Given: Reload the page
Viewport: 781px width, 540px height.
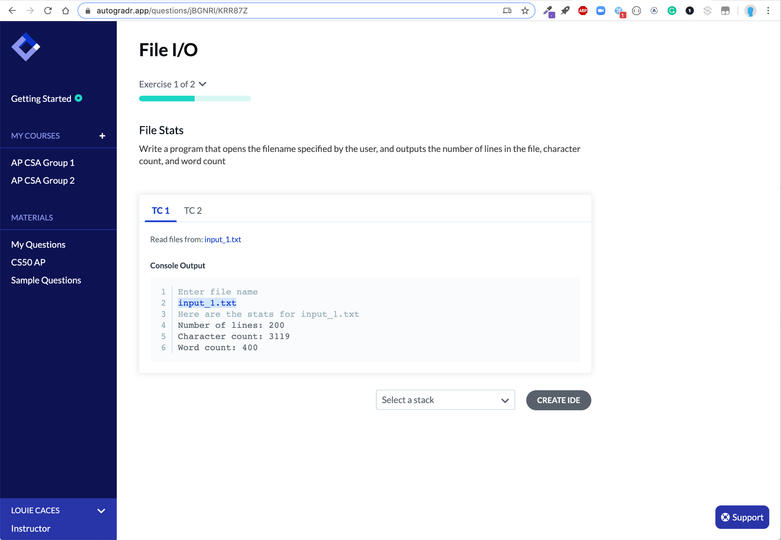Looking at the screenshot, I should click(x=48, y=10).
